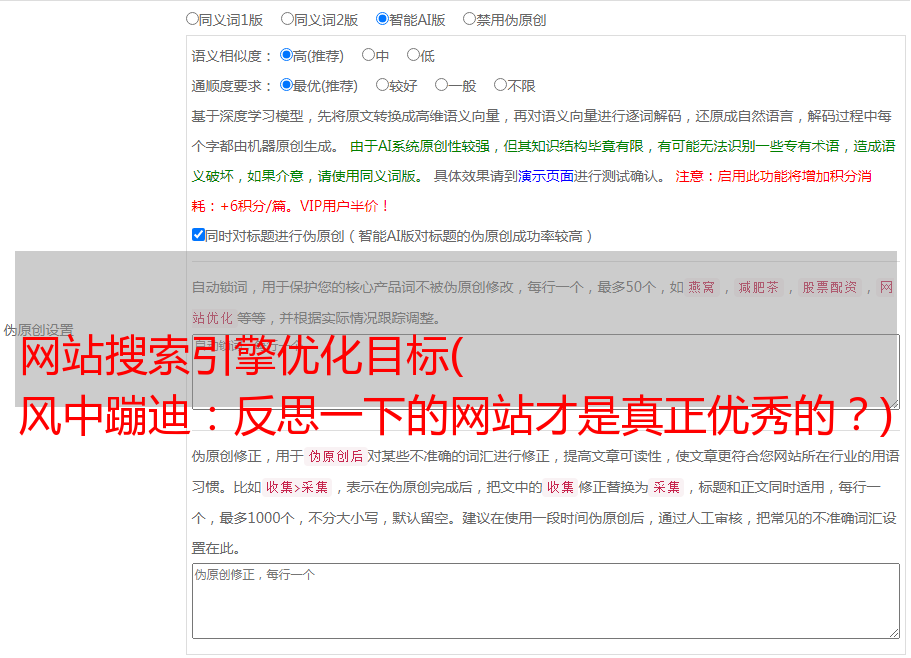This screenshot has height=658, width=911.
Task: Select the 同义词2版 radio option
Action: [x=287, y=19]
